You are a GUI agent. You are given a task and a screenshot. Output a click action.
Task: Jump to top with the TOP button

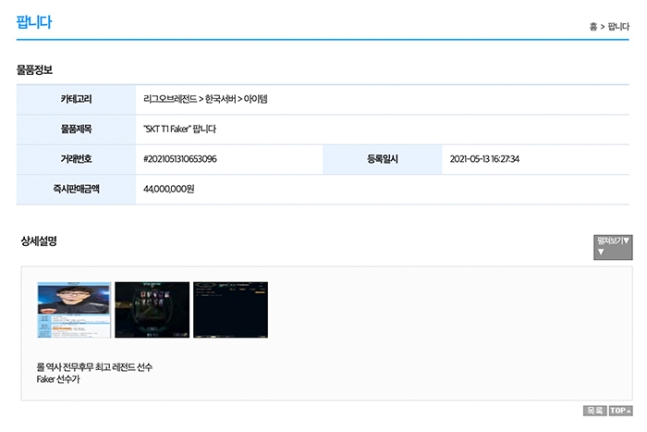pos(620,411)
